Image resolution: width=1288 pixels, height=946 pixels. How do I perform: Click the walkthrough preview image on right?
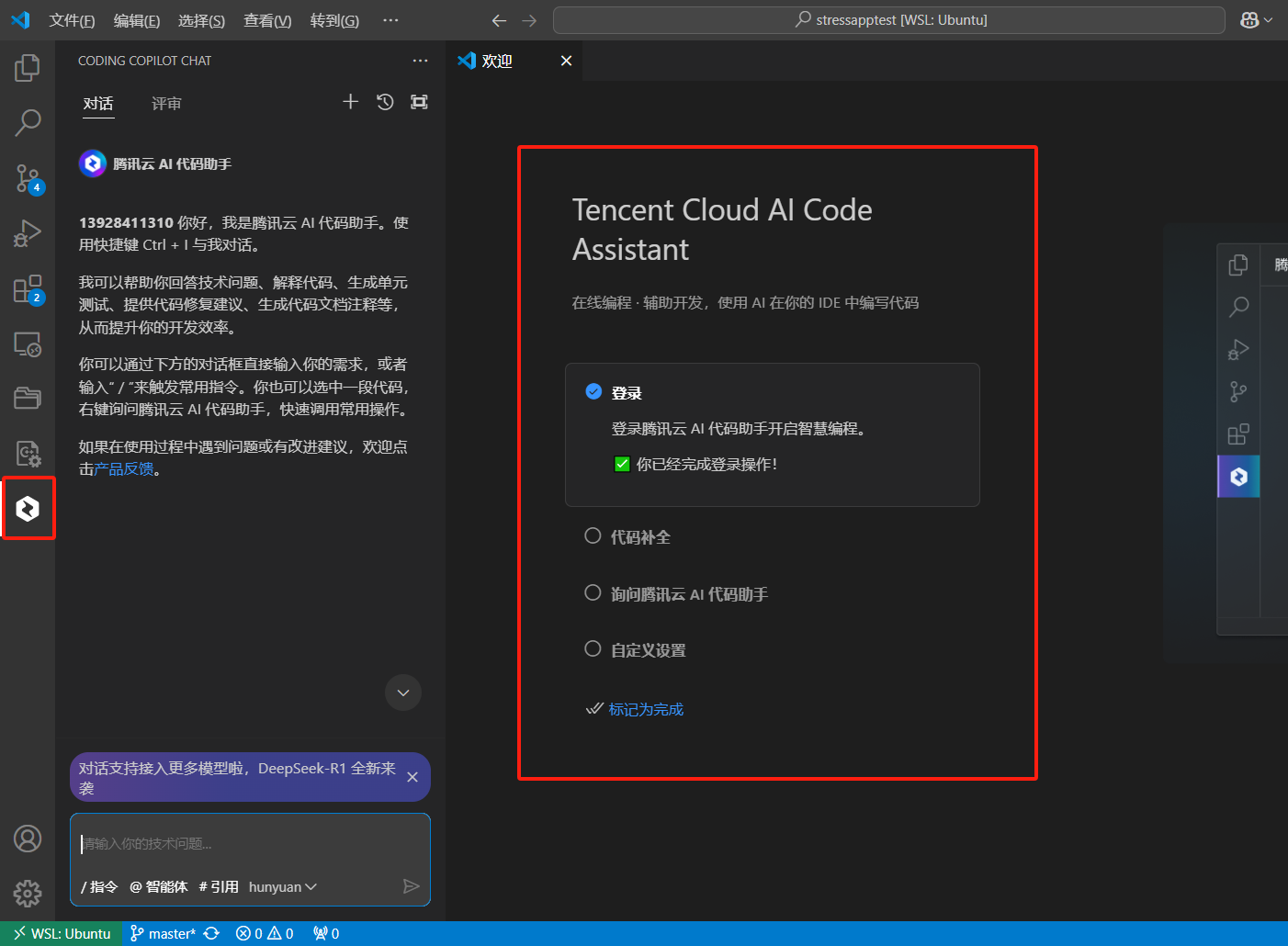(1225, 443)
